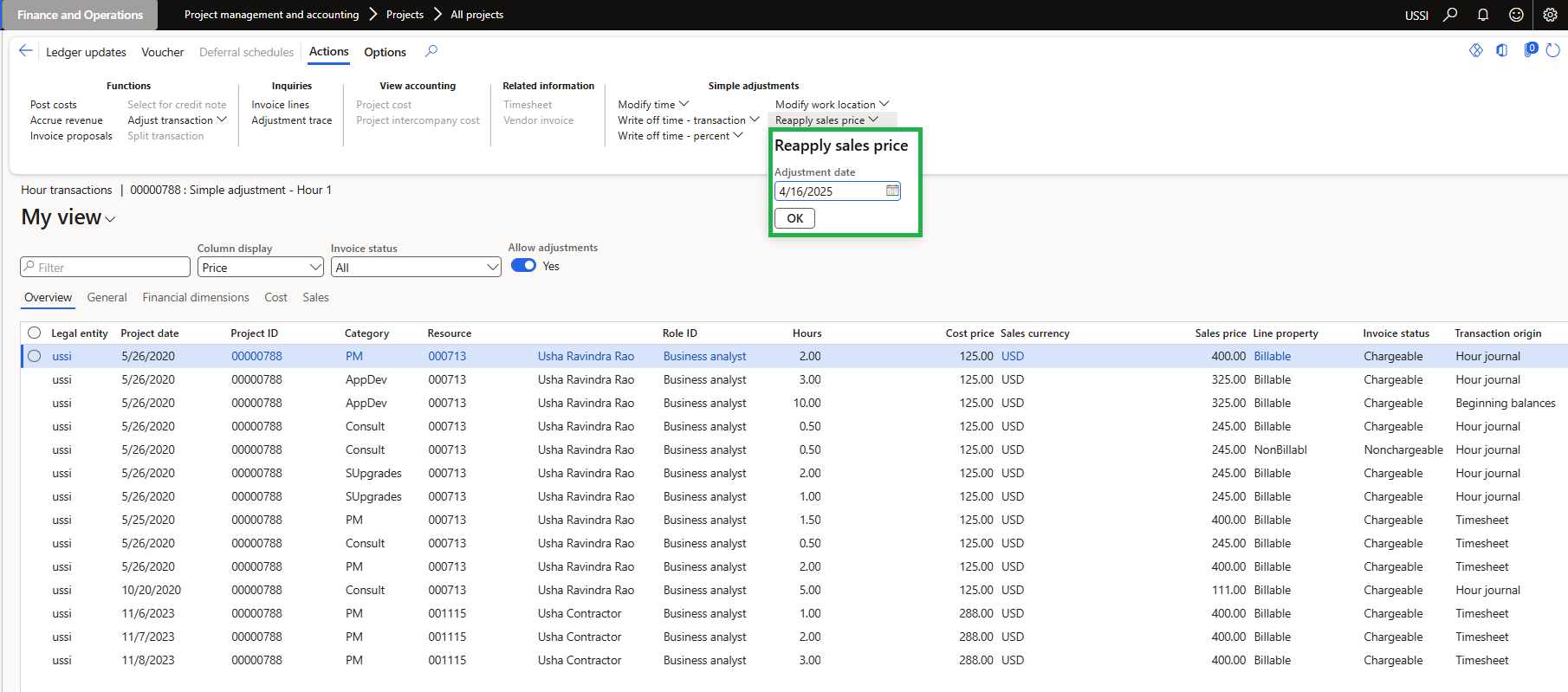Expand the Column display dropdown
This screenshot has width=1568, height=692.
point(315,268)
